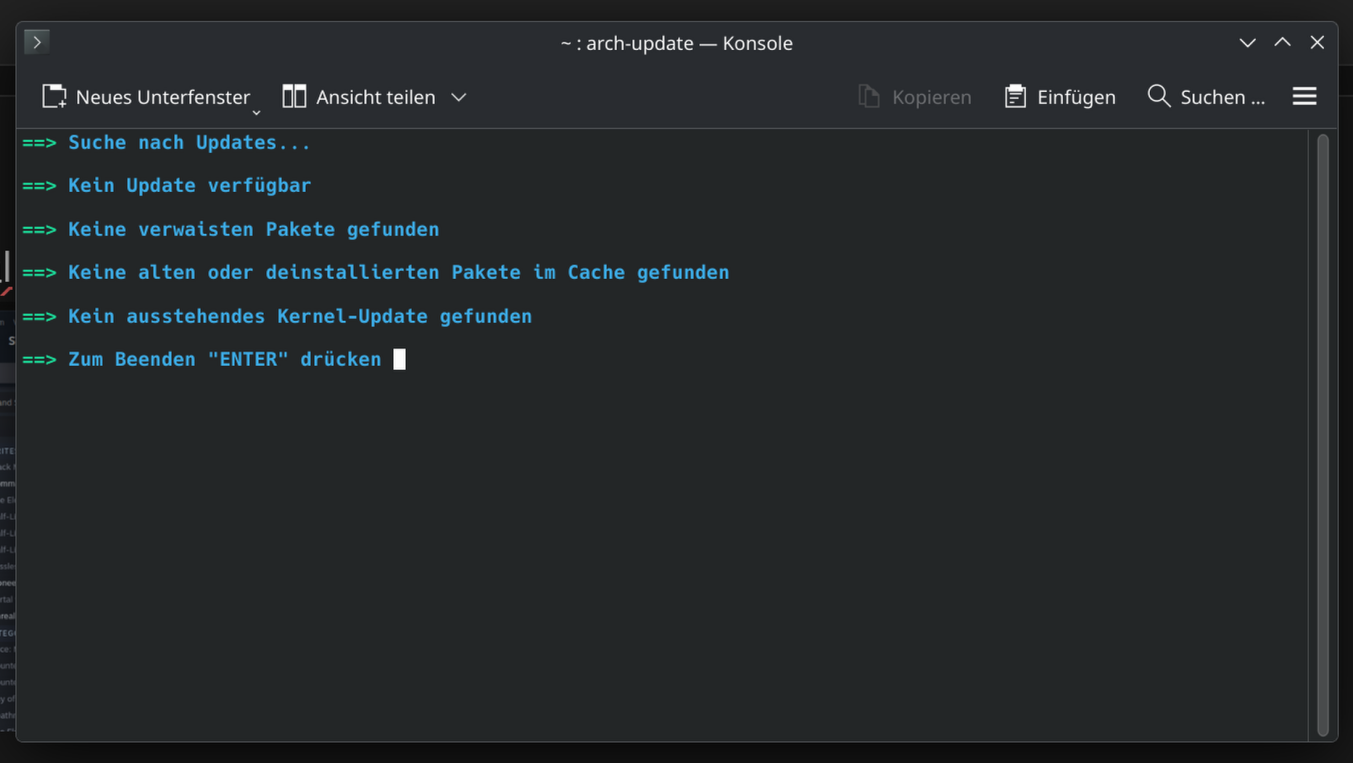Open the Konsole window menu icon in title bar

37,42
